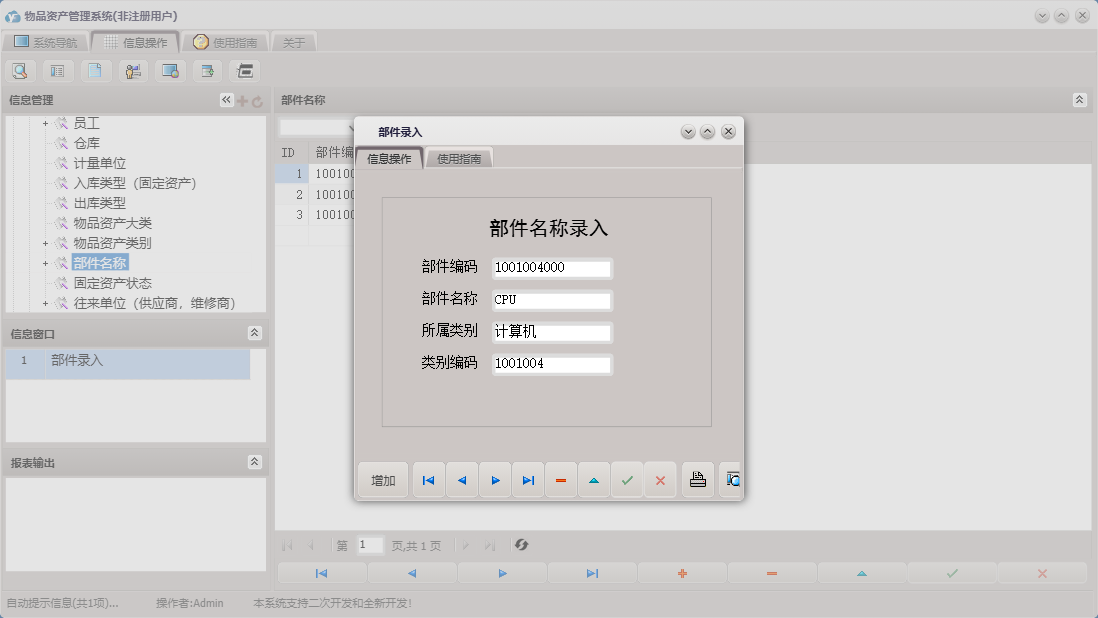Click the export table toolbar icon

[x=206, y=71]
